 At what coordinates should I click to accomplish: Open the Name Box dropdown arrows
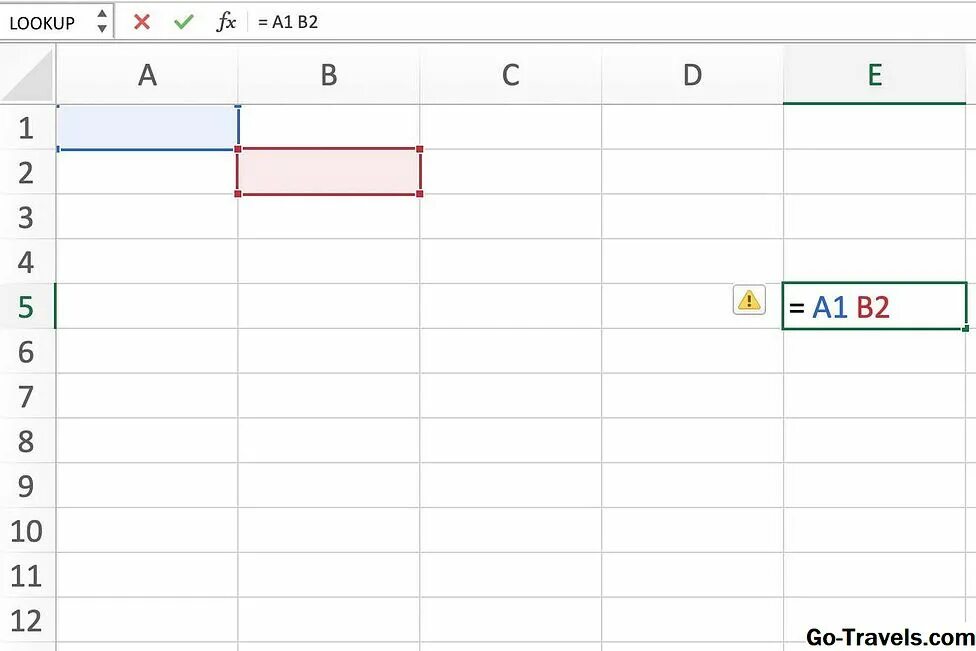point(101,21)
